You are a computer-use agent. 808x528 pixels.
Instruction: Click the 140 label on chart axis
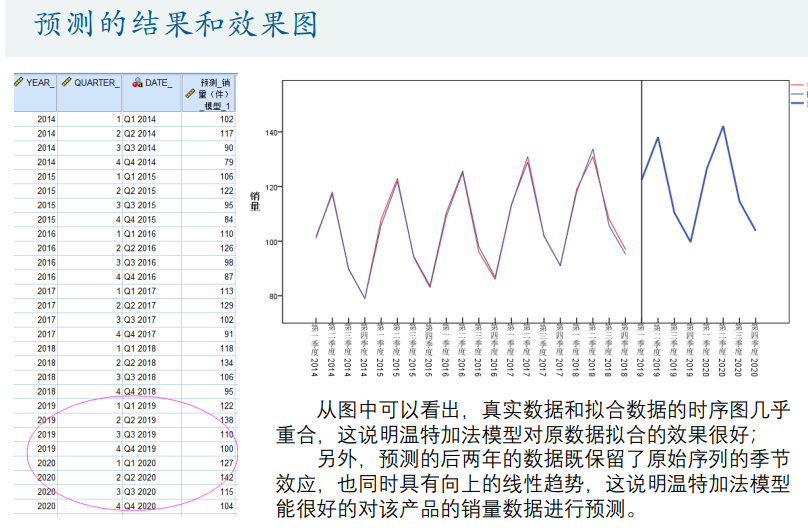tap(272, 133)
